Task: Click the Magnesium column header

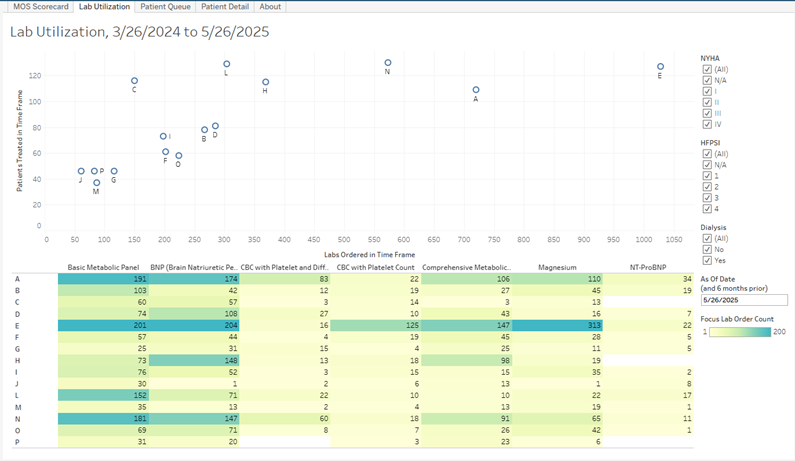Action: tap(557, 267)
